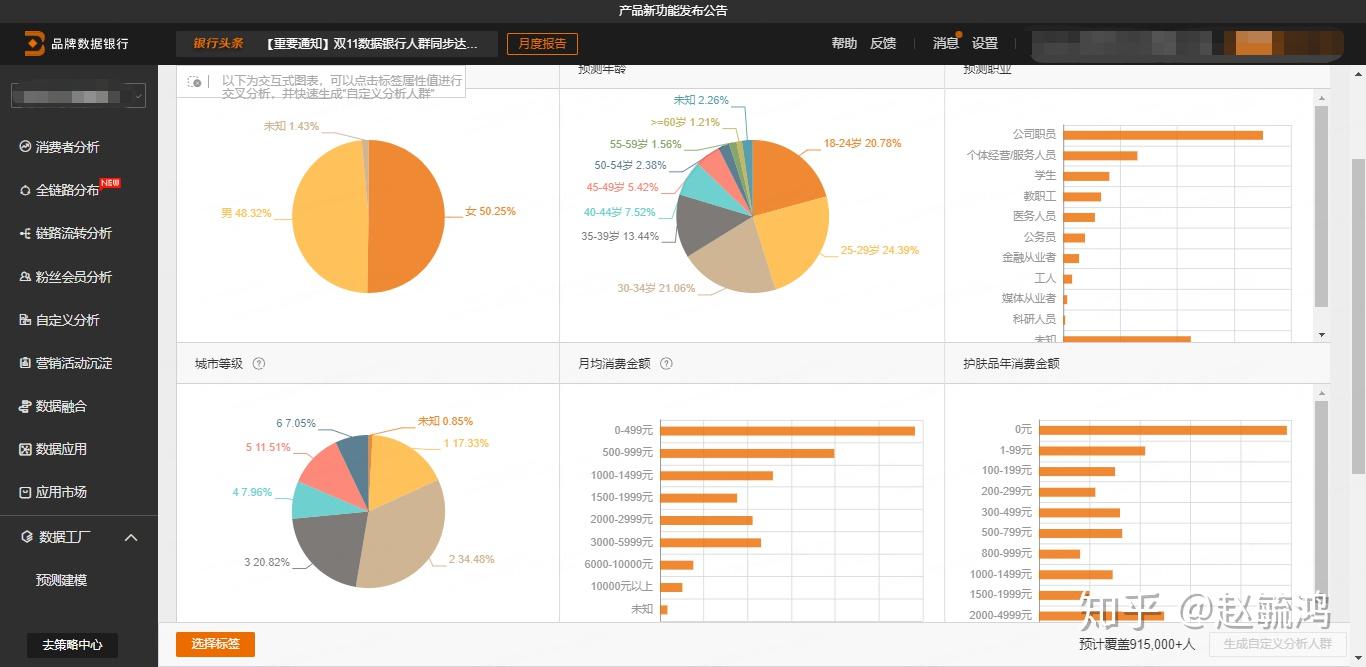This screenshot has height=667, width=1366.
Task: Open 应用市场 via its sidebar icon
Action: pyautogui.click(x=26, y=492)
